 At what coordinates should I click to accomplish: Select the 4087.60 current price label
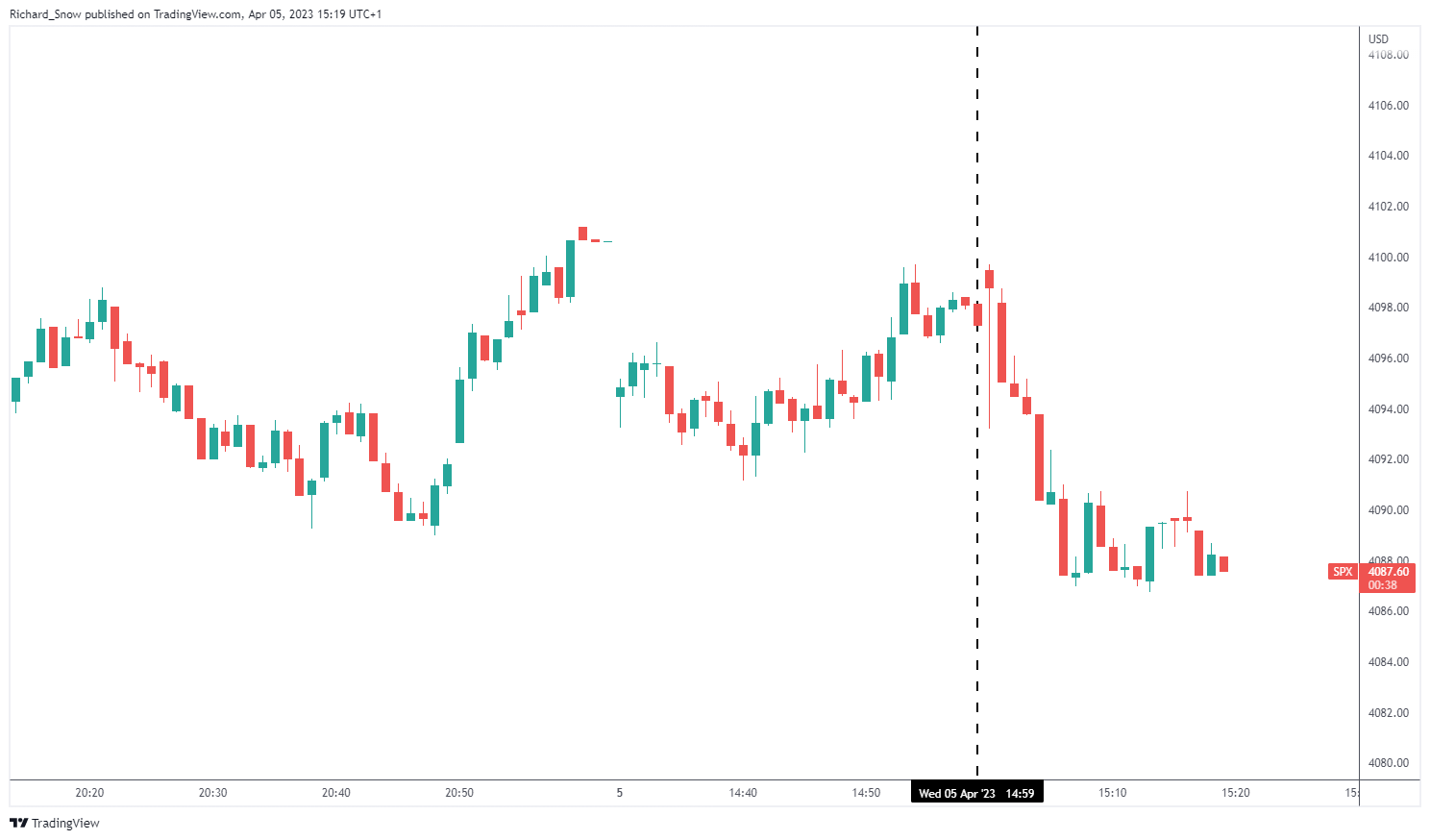click(1389, 572)
